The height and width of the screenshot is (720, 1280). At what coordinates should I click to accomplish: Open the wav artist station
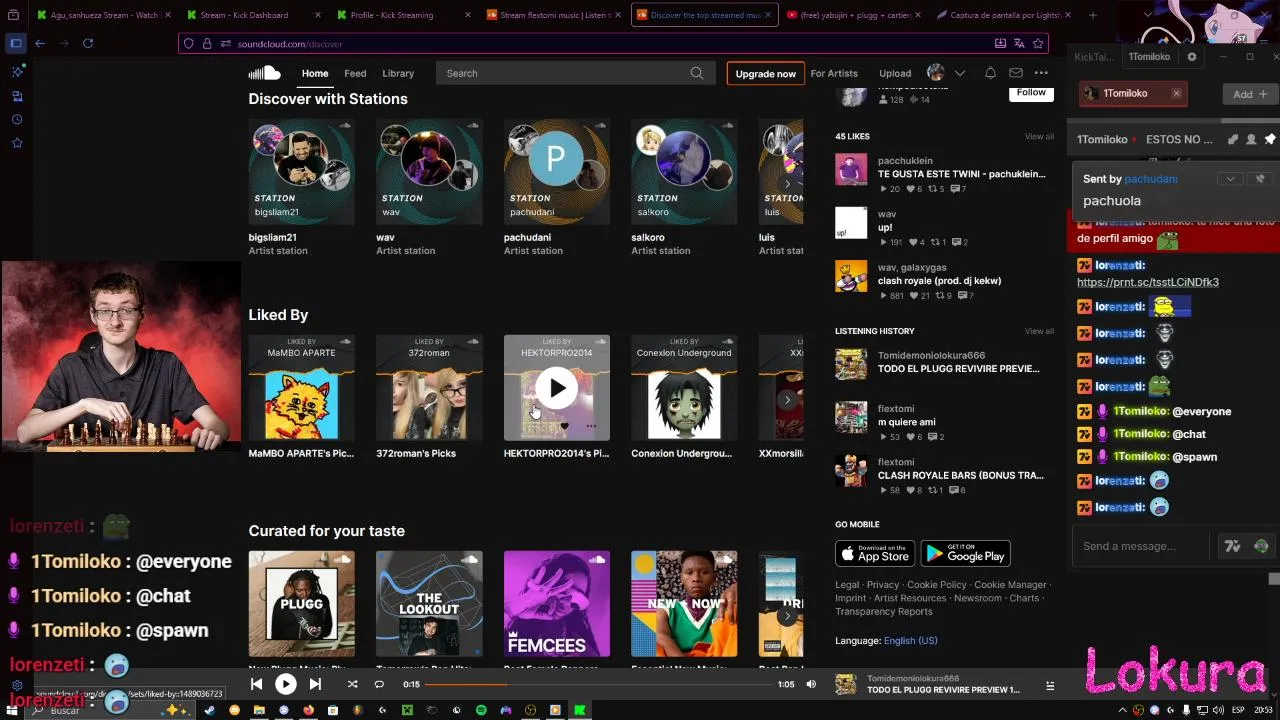pos(429,172)
